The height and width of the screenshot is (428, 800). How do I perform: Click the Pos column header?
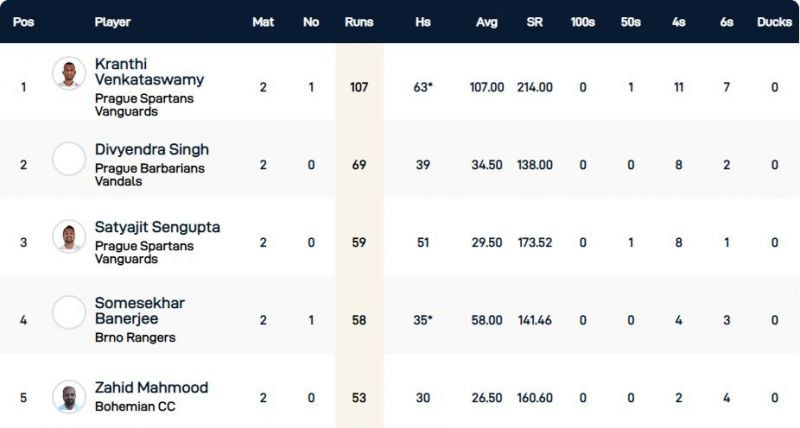point(22,22)
